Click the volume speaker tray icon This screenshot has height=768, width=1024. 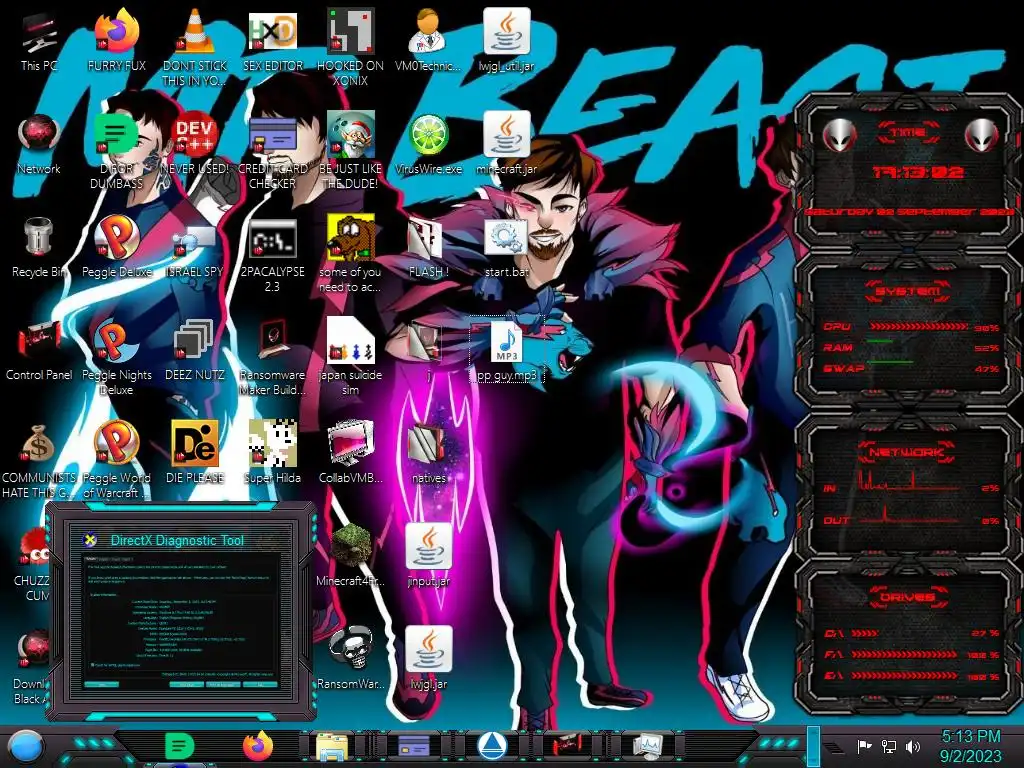pyautogui.click(x=913, y=746)
